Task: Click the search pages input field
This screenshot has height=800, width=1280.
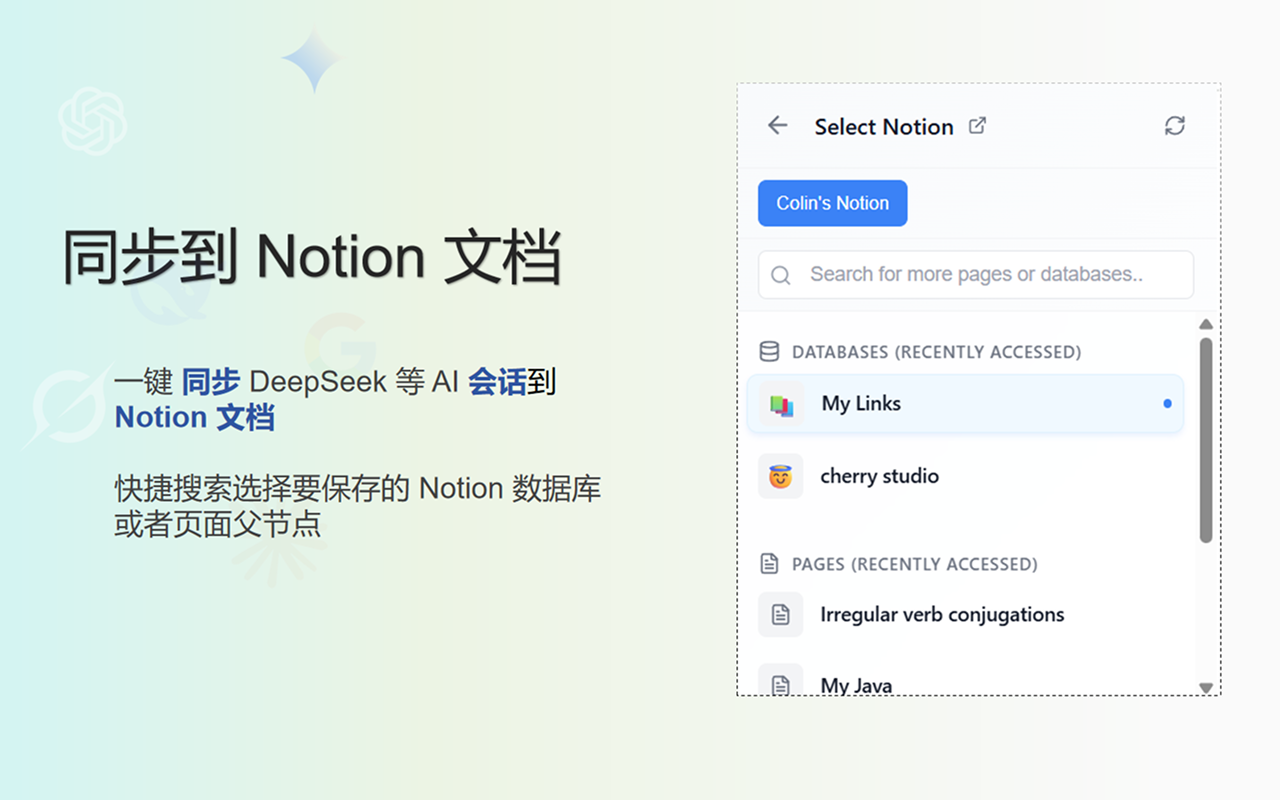Action: point(975,274)
